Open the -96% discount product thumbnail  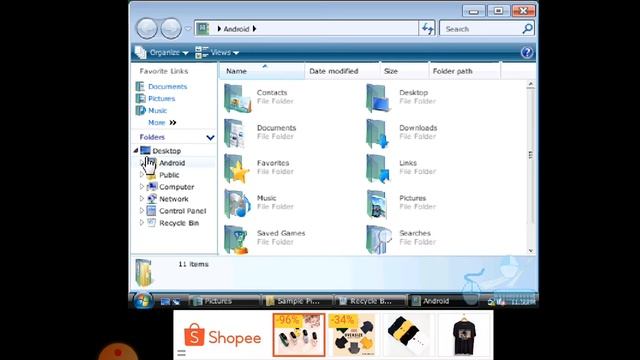(299, 335)
